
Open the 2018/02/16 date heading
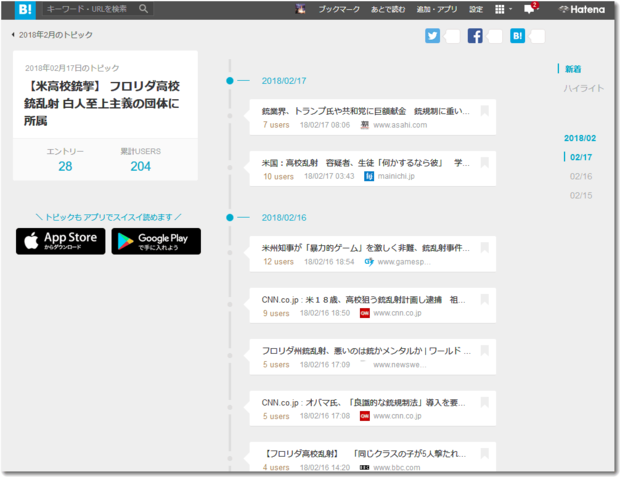pyautogui.click(x=284, y=218)
